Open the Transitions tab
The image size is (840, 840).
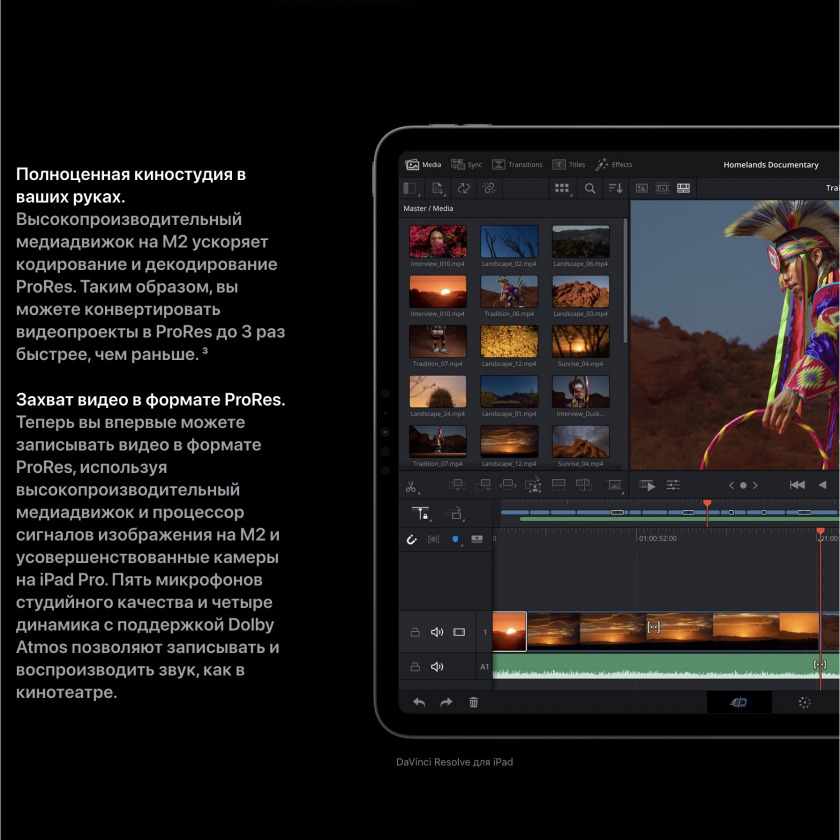coord(517,164)
